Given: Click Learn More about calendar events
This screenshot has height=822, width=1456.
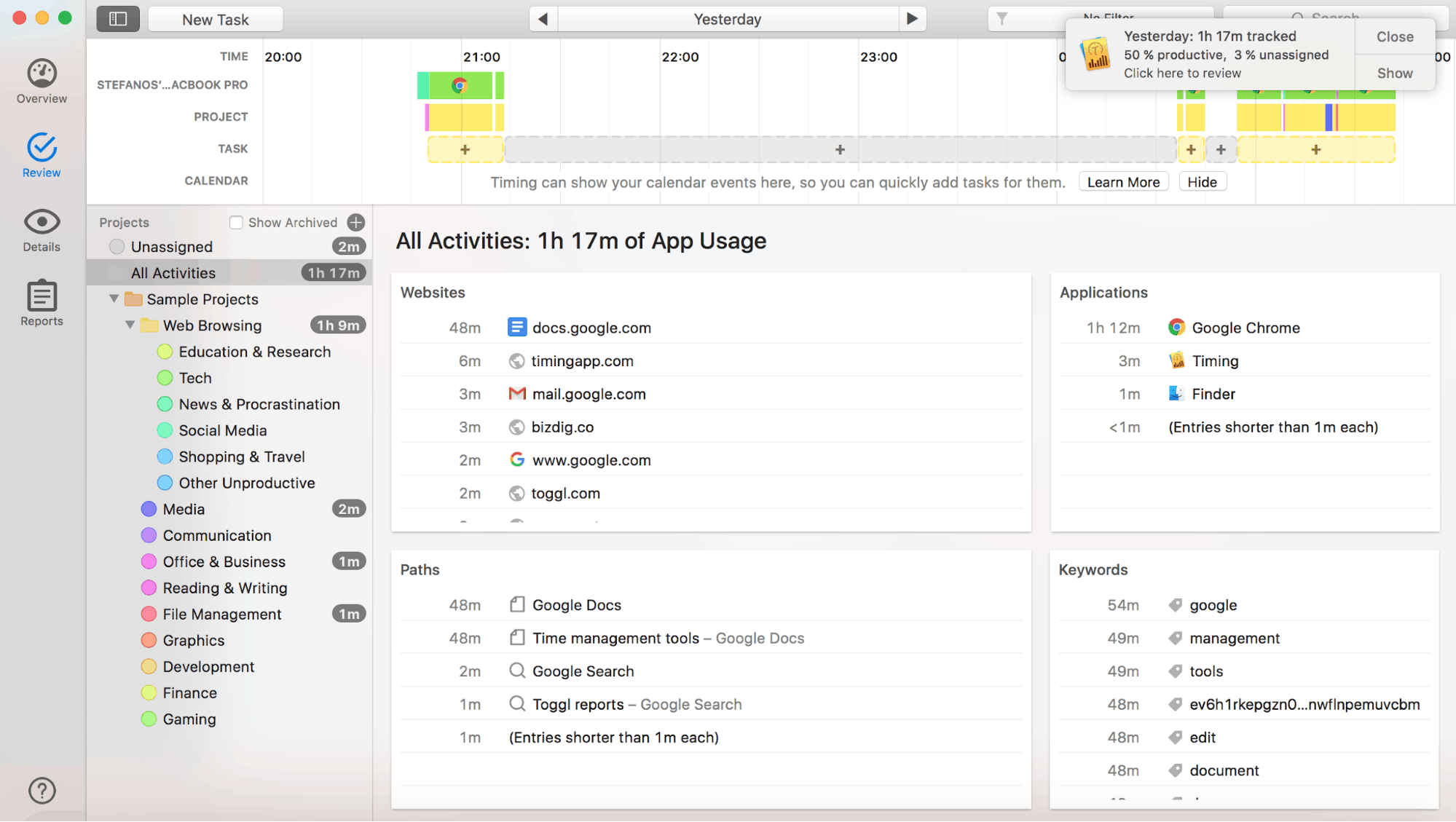Looking at the screenshot, I should click(1123, 182).
